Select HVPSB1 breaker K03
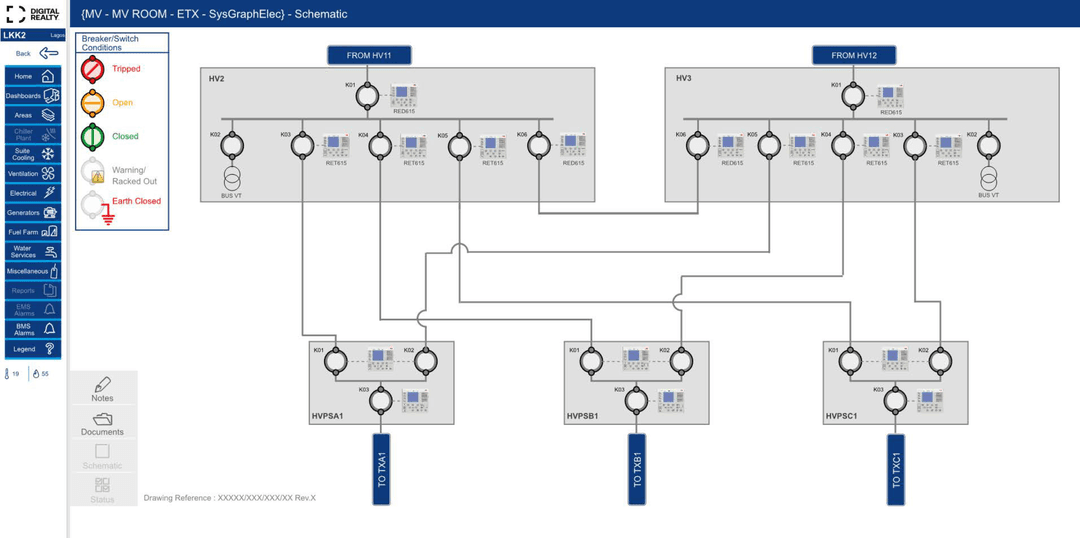The image size is (1080, 538). pos(636,400)
